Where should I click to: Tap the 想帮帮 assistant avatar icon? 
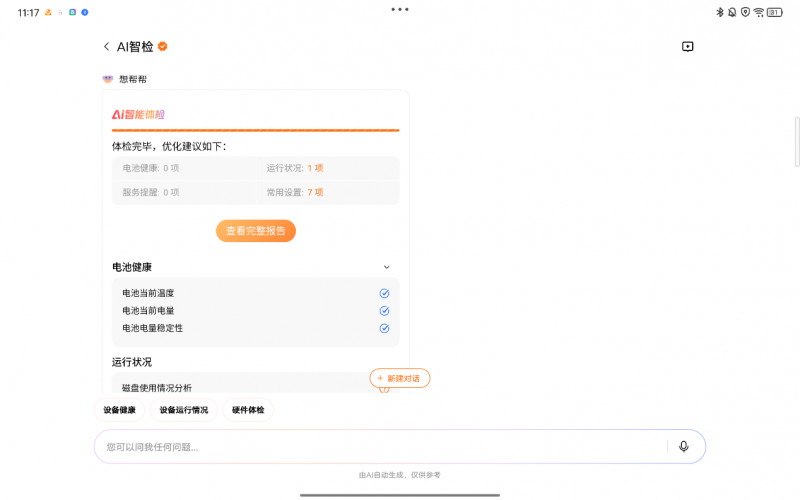(108, 79)
